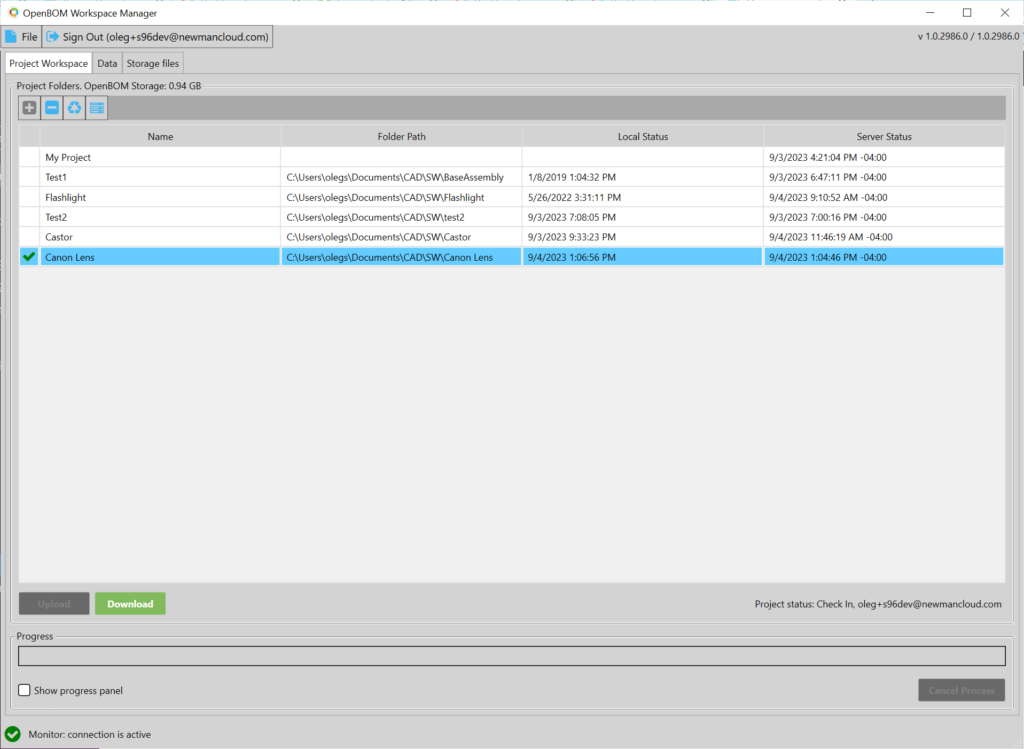Image resolution: width=1024 pixels, height=749 pixels.
Task: Click local status 9/4/2023 1:06:56 PM
Action: (572, 257)
